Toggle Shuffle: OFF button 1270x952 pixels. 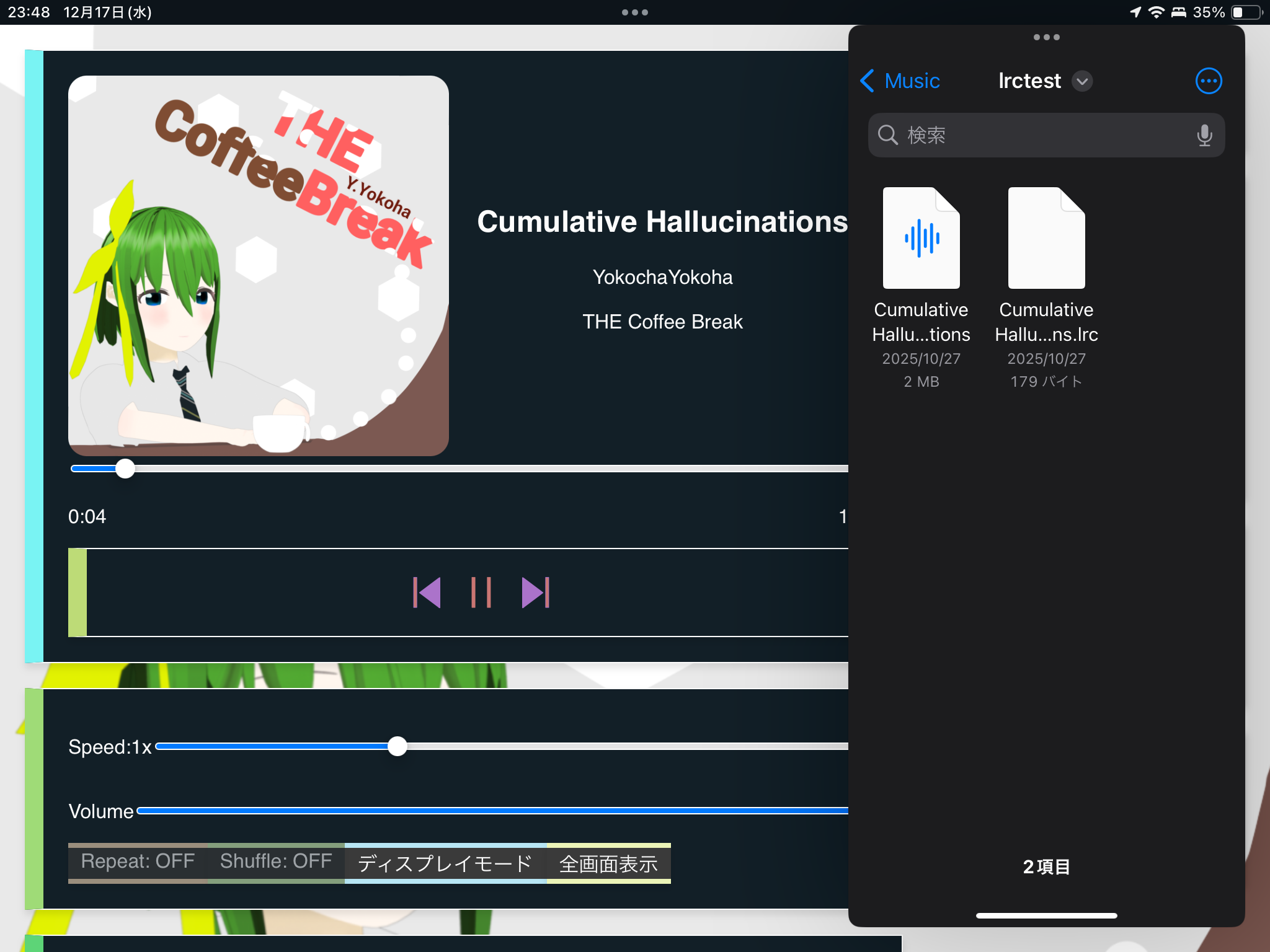click(x=276, y=862)
